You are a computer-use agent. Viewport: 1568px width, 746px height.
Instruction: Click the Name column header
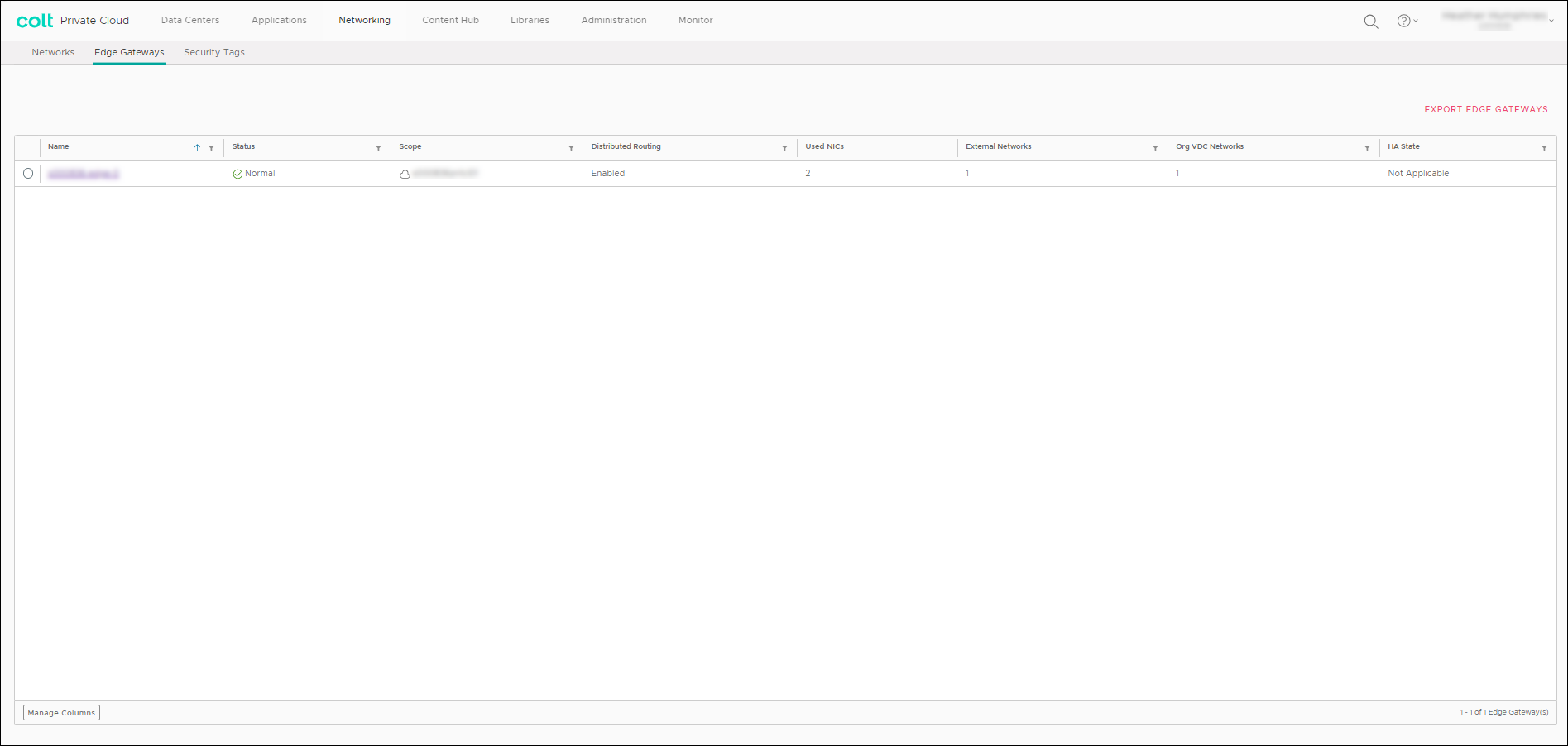pos(58,146)
